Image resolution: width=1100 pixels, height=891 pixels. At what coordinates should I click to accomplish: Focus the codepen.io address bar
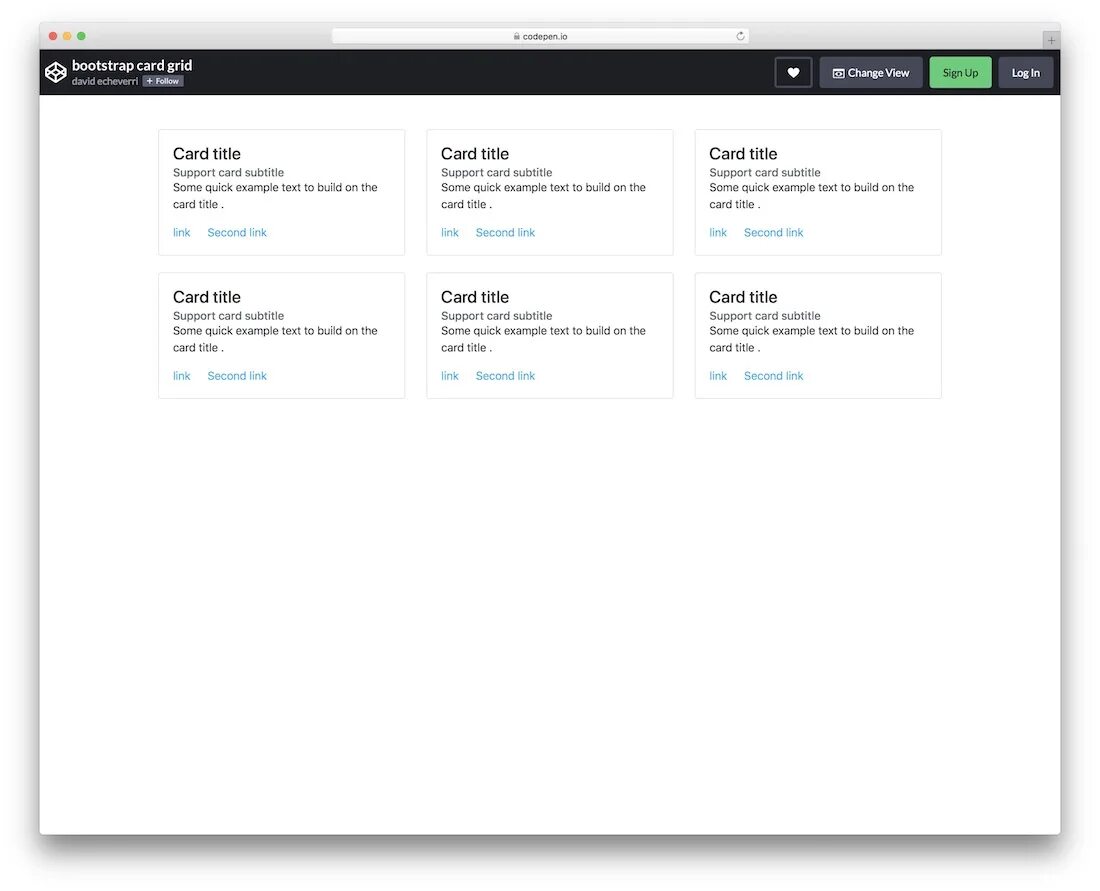tap(540, 36)
